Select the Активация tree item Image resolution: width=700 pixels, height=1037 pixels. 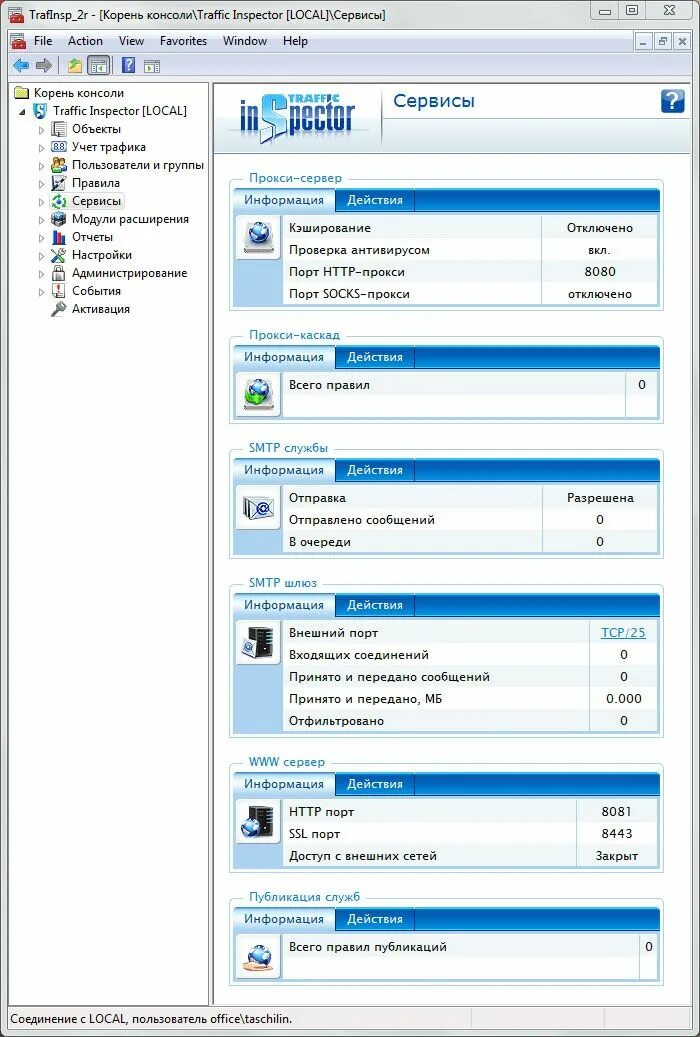(x=101, y=309)
